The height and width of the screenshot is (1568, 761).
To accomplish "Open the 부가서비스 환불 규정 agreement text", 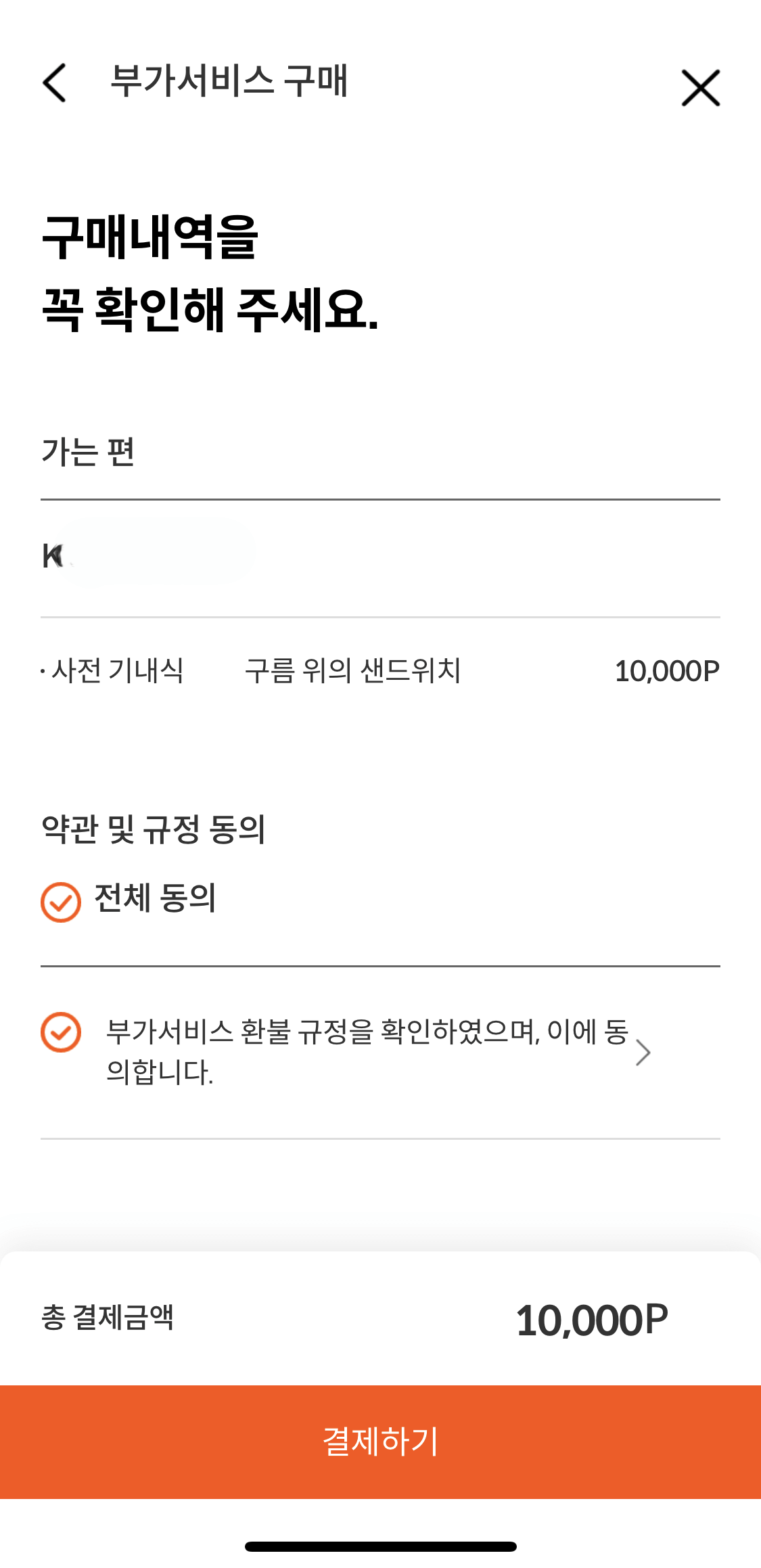I will click(367, 1052).
